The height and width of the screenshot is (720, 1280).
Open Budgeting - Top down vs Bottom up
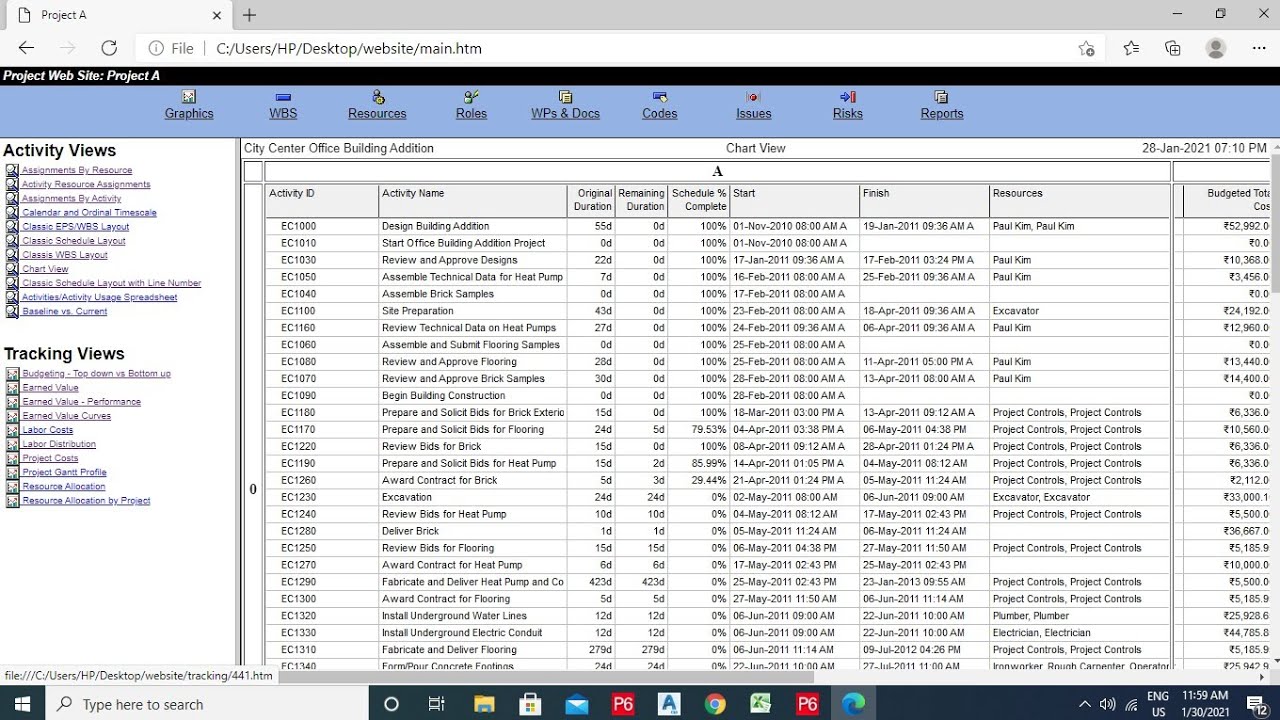[96, 374]
